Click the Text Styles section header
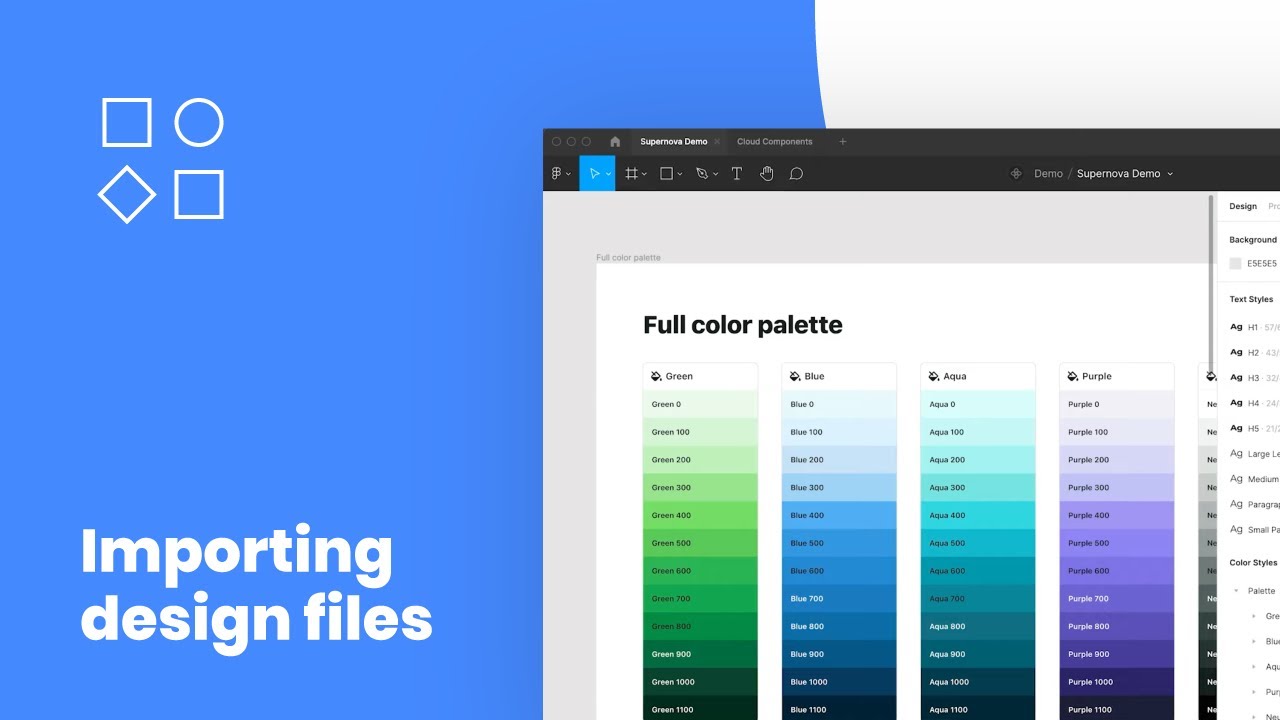The width and height of the screenshot is (1280, 720). (x=1251, y=299)
